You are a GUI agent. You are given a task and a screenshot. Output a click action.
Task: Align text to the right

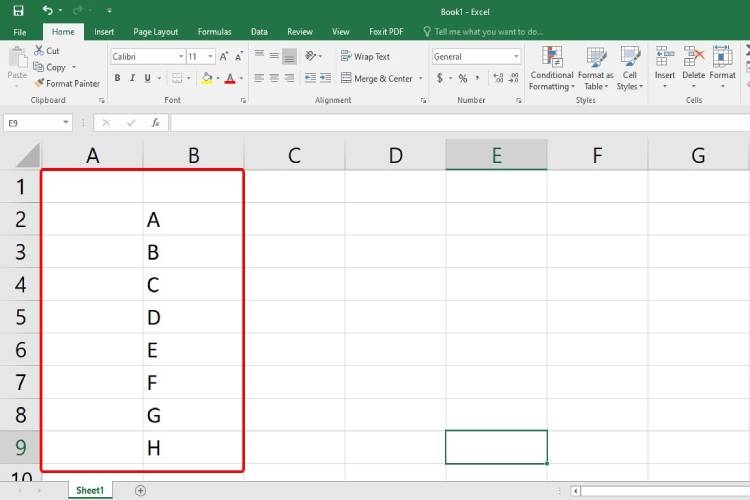tap(289, 78)
